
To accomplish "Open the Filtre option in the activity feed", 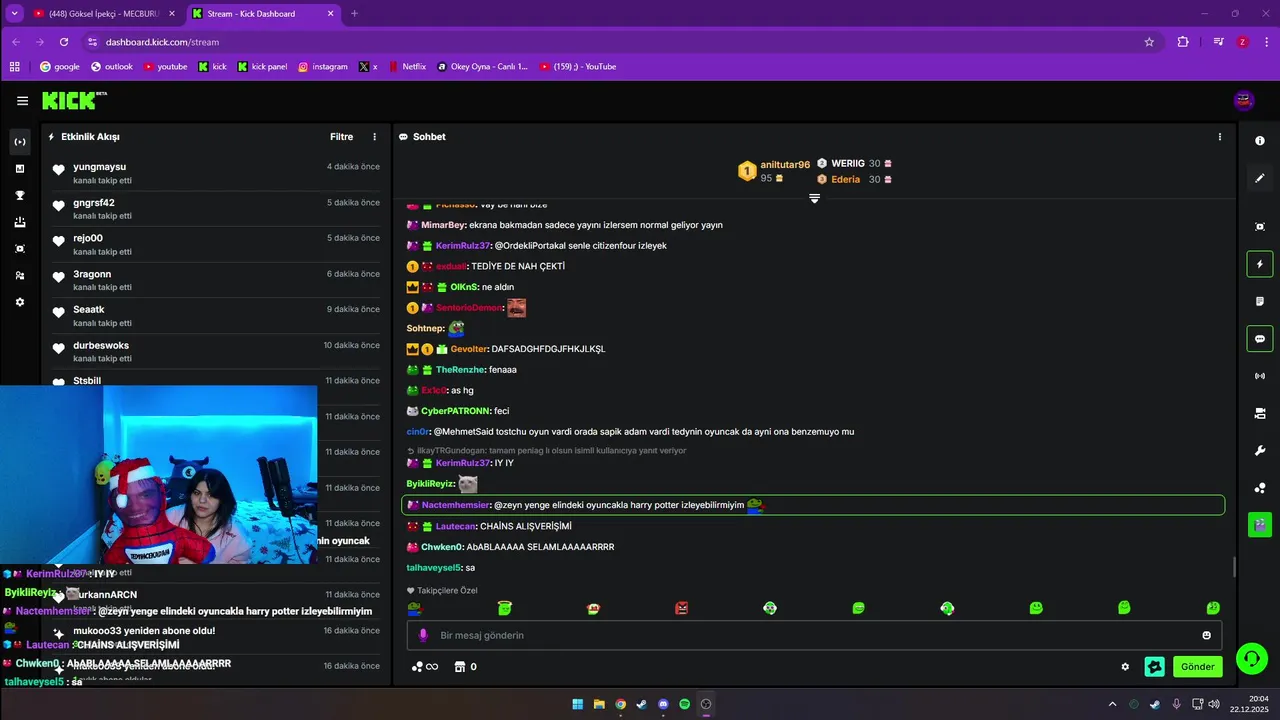I will click(x=341, y=137).
